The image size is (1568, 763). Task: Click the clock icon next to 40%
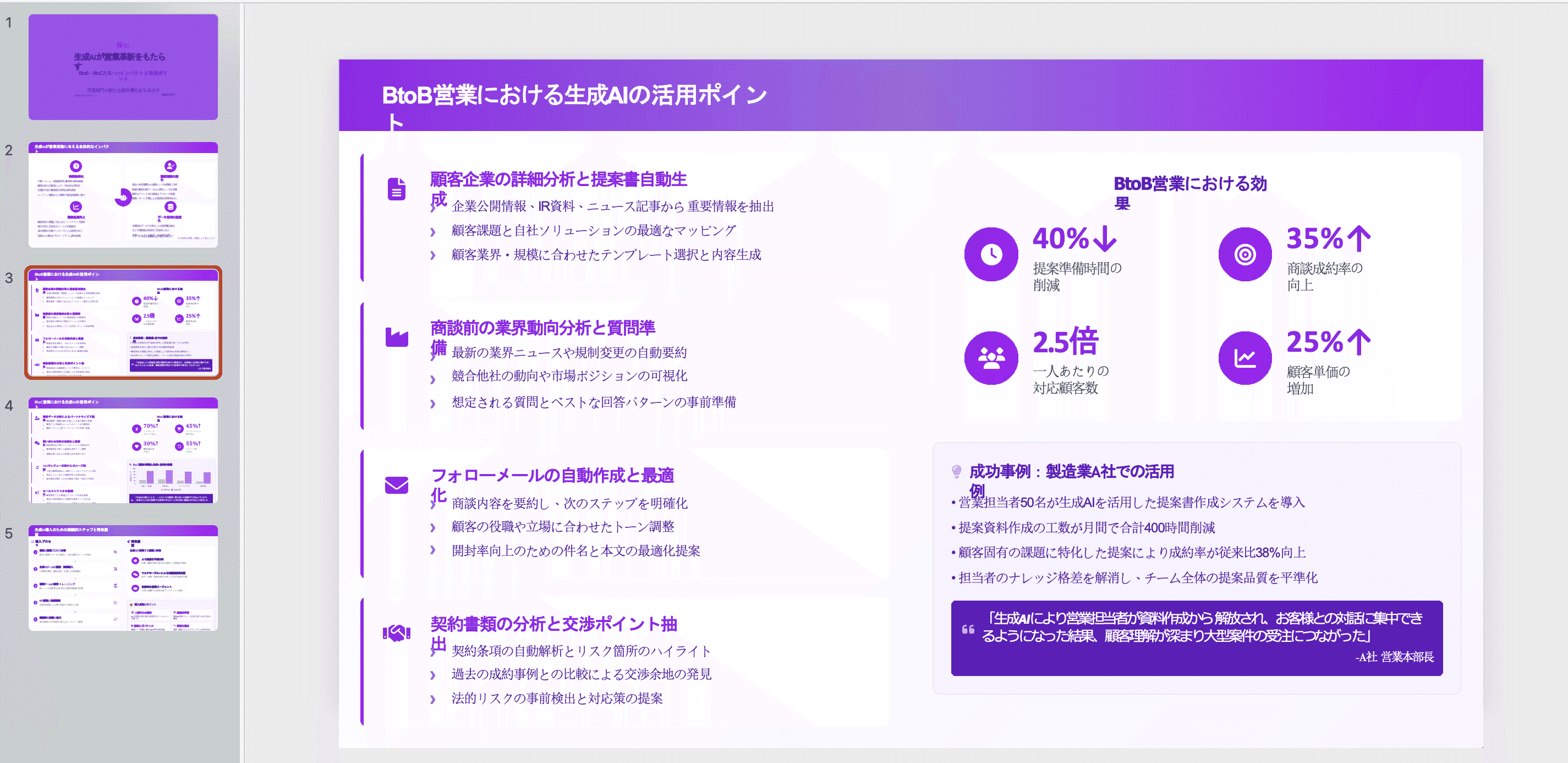991,254
